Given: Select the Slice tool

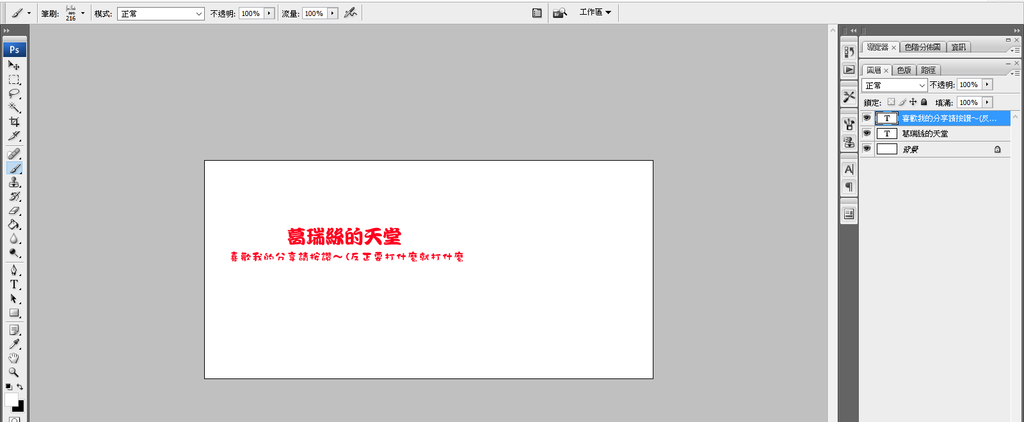Looking at the screenshot, I should (14, 137).
